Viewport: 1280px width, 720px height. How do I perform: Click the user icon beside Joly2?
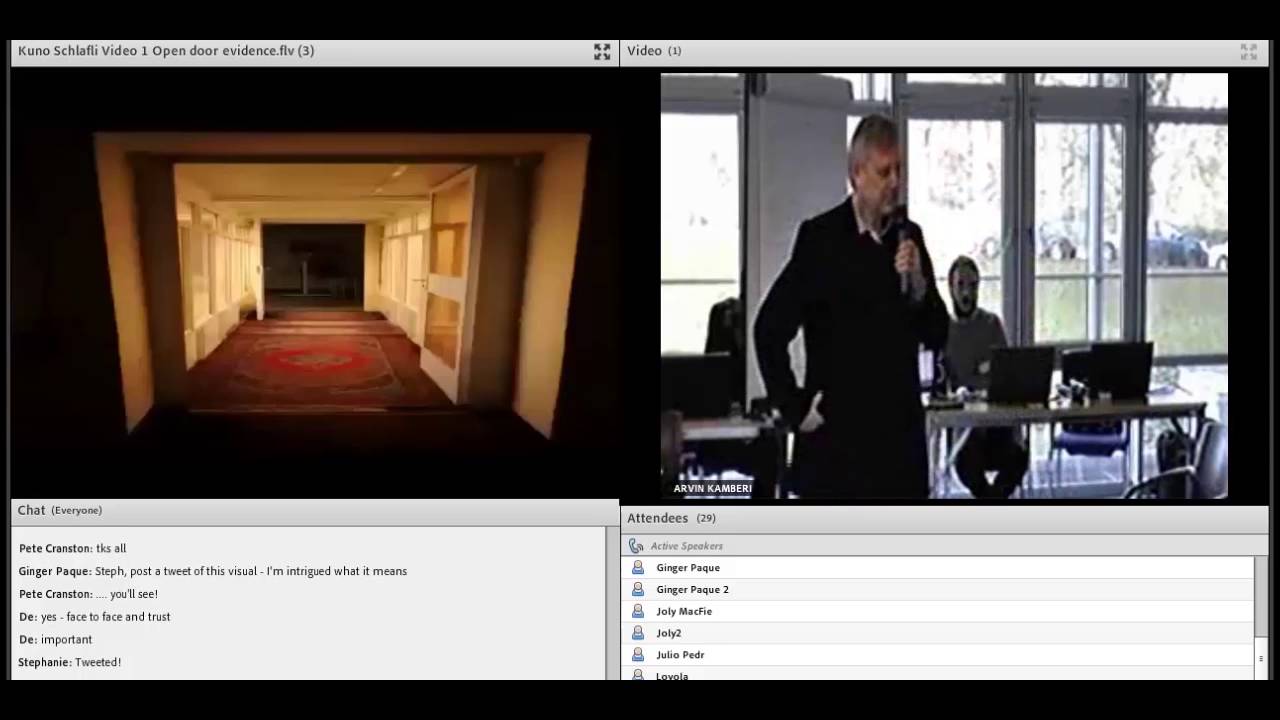(x=638, y=633)
